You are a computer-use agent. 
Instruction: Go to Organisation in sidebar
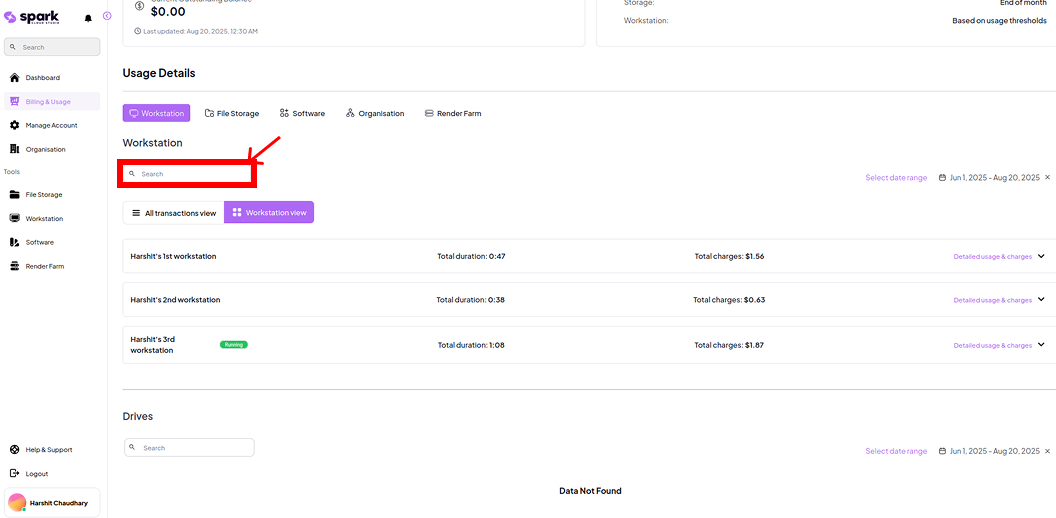point(45,150)
